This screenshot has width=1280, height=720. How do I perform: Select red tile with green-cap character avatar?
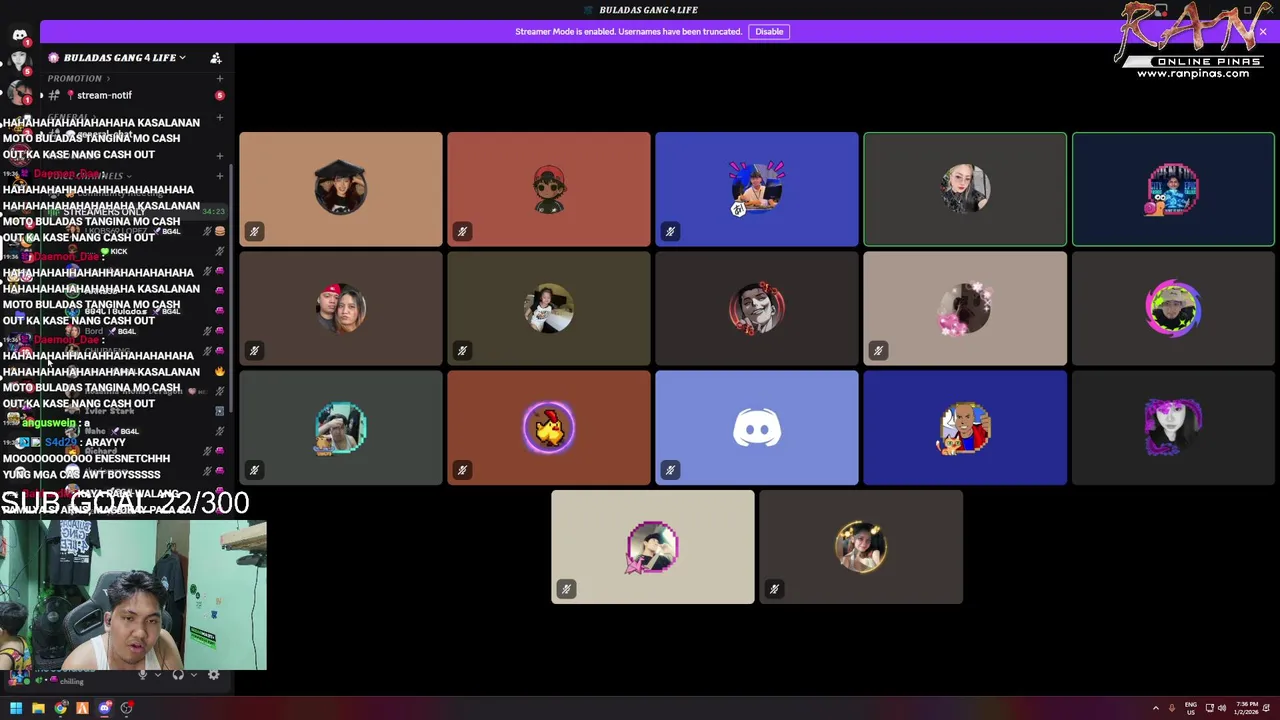549,189
